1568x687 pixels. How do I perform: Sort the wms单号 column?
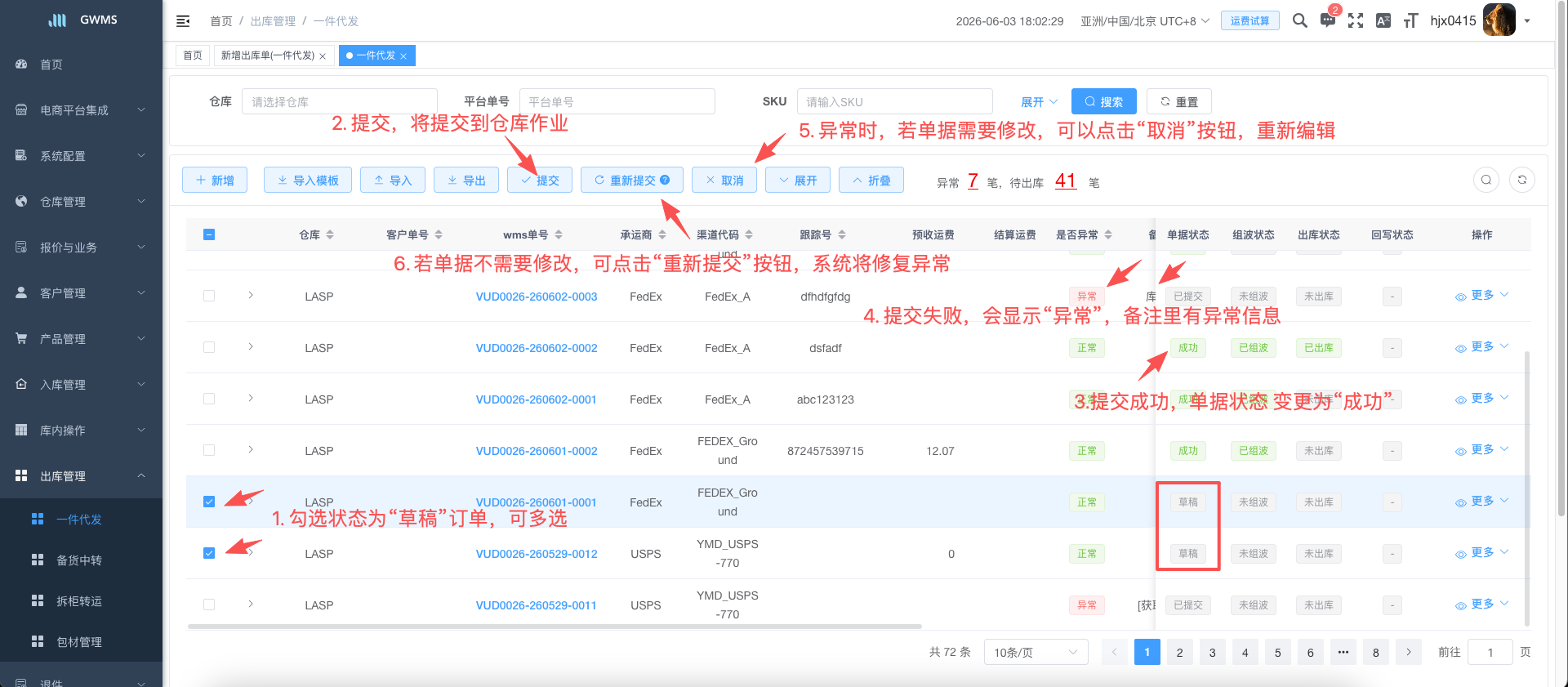[x=559, y=234]
